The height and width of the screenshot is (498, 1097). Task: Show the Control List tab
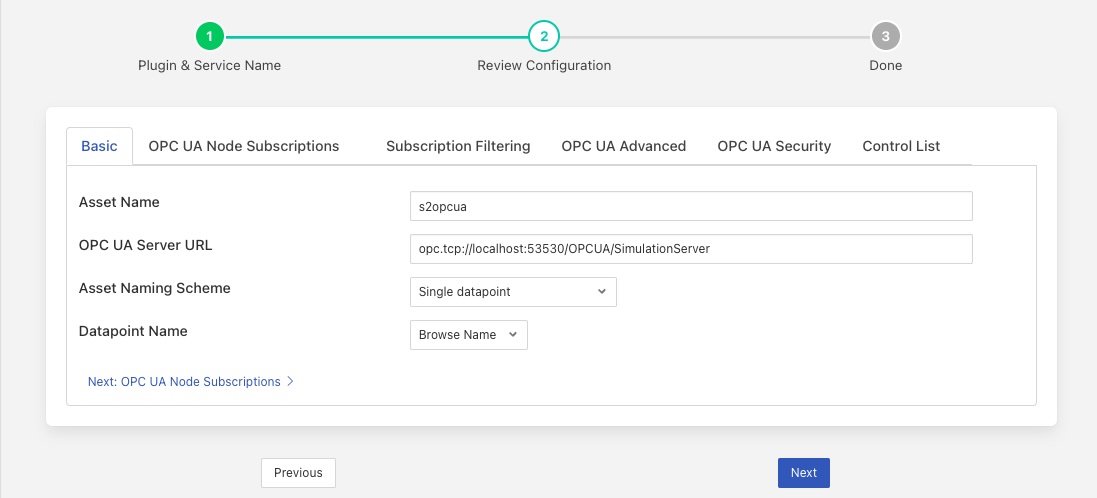[x=901, y=146]
